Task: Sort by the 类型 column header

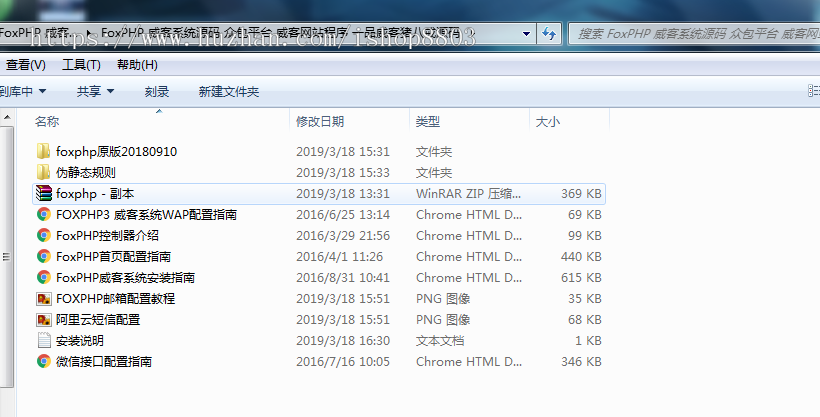Action: pos(470,121)
